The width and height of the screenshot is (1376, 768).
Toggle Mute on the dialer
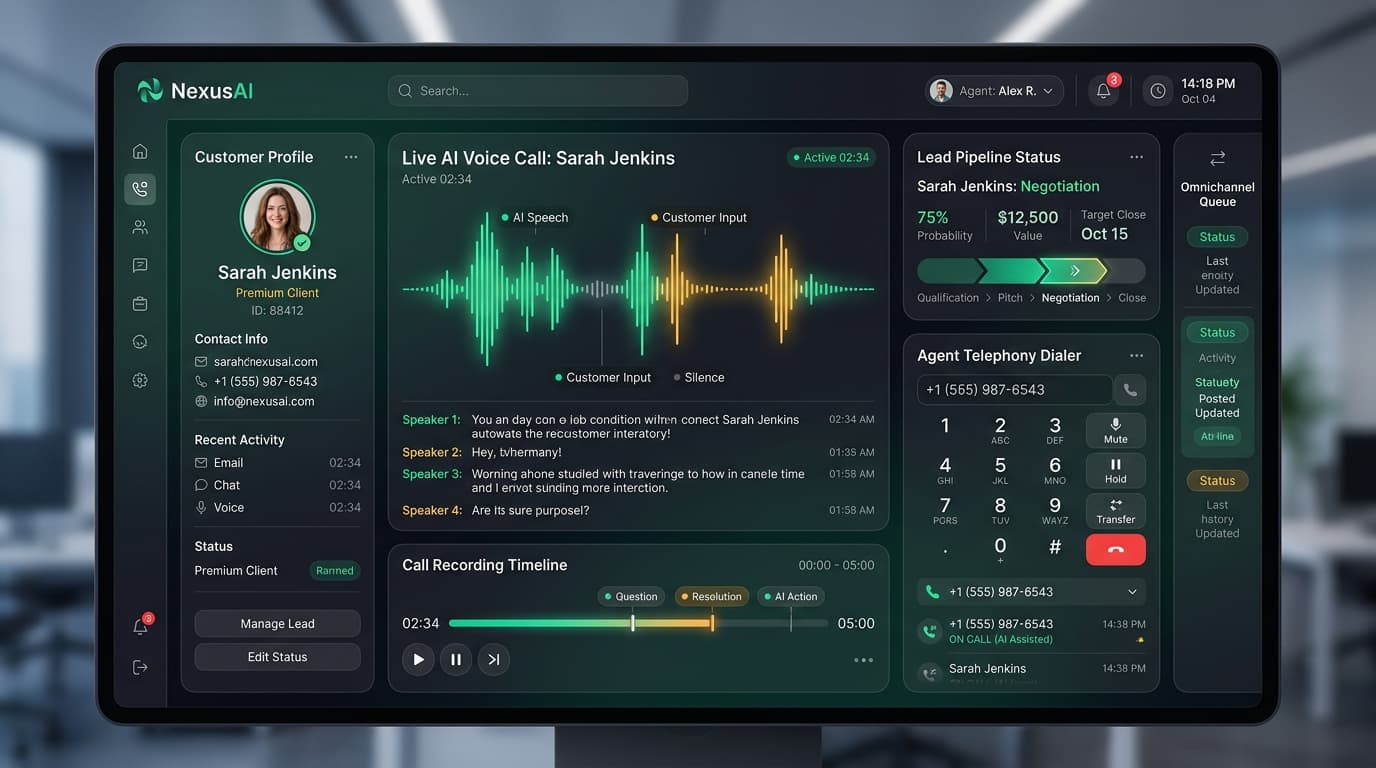point(1116,431)
